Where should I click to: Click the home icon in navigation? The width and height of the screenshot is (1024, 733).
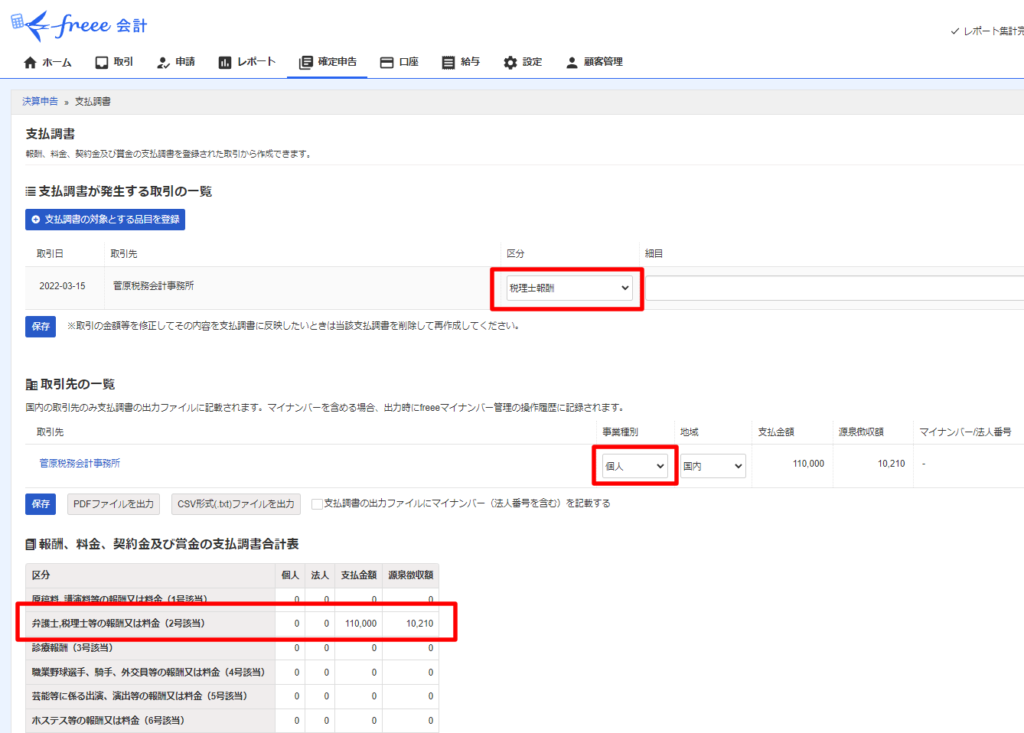[30, 62]
